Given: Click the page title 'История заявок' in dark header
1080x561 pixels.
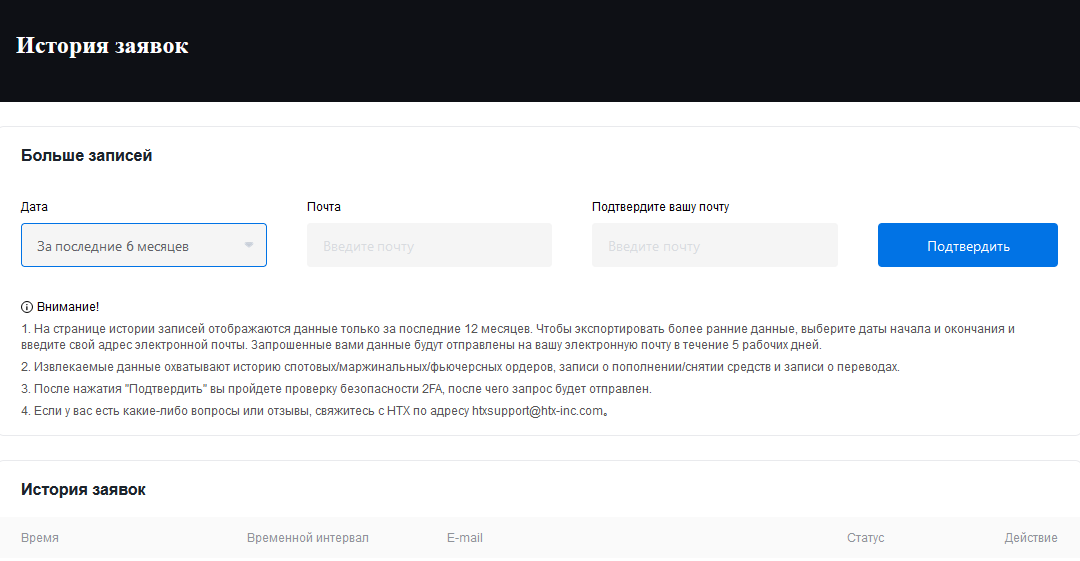Looking at the screenshot, I should click(102, 46).
